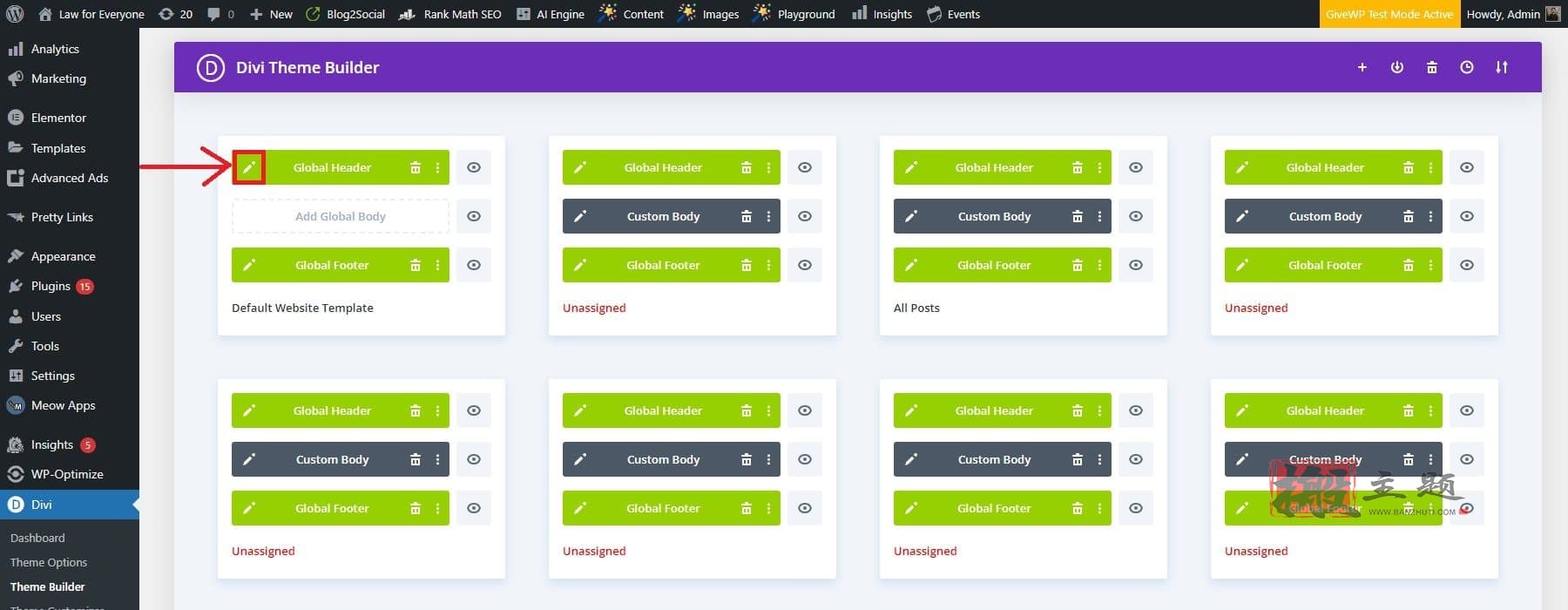
Task: Open options menu for All Posts Global Footer
Action: coord(1099,265)
